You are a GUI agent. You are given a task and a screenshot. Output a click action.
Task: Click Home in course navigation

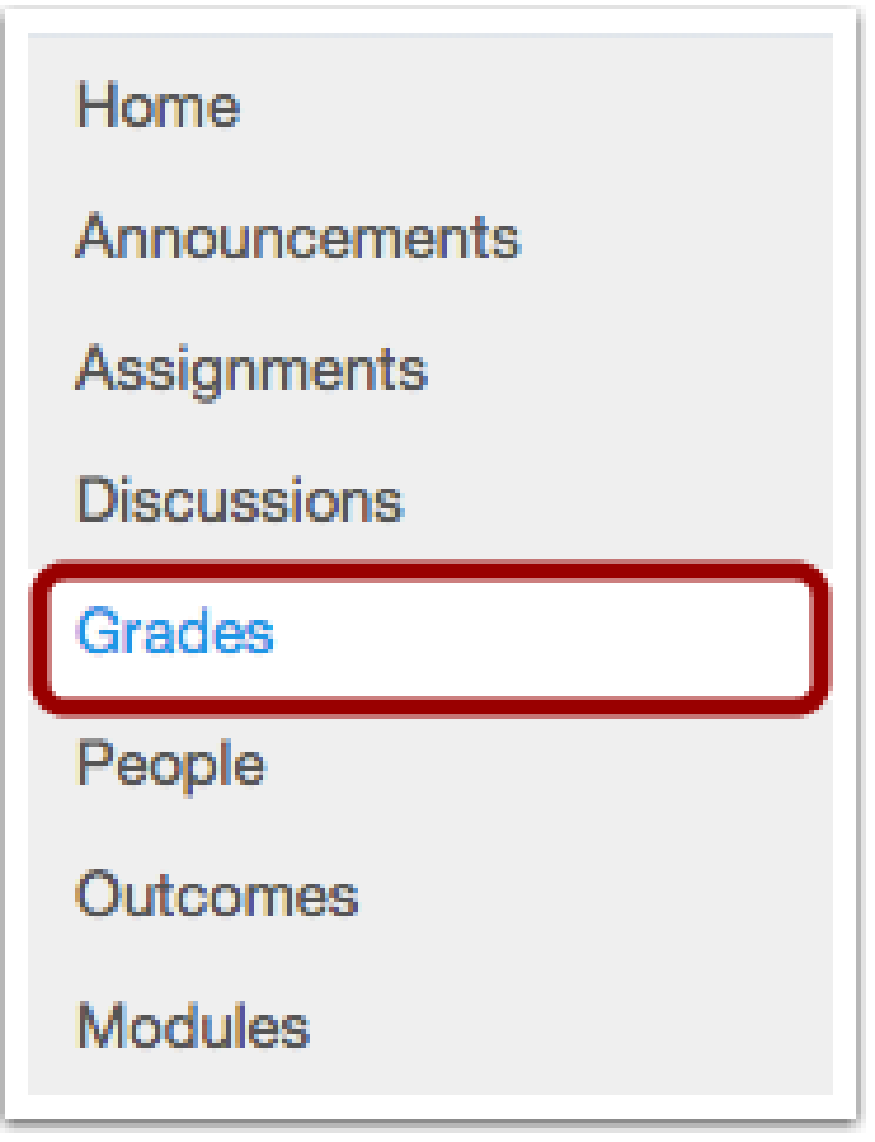158,106
